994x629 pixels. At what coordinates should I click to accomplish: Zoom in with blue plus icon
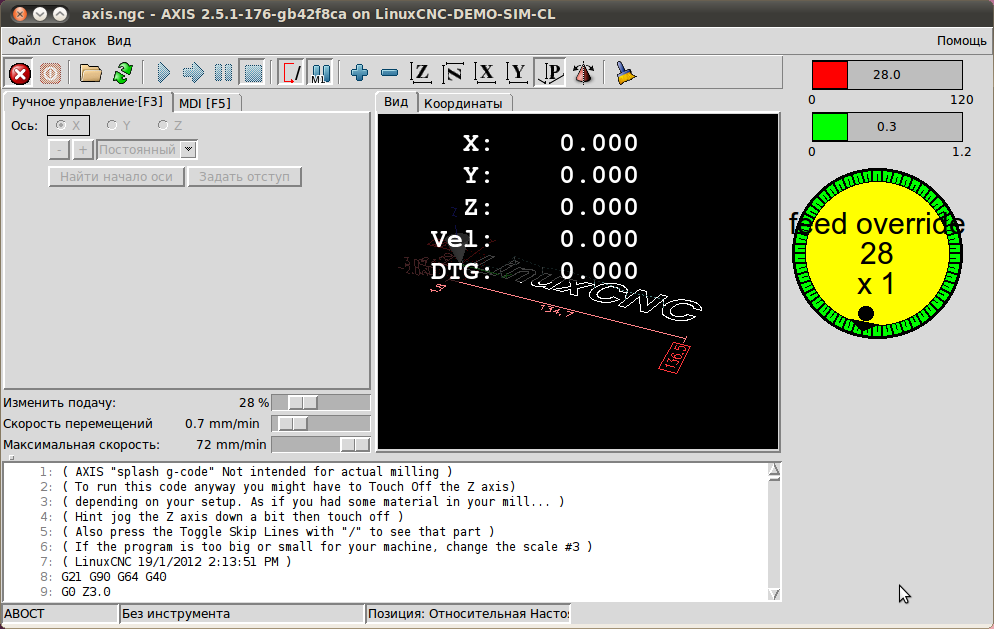(x=359, y=74)
